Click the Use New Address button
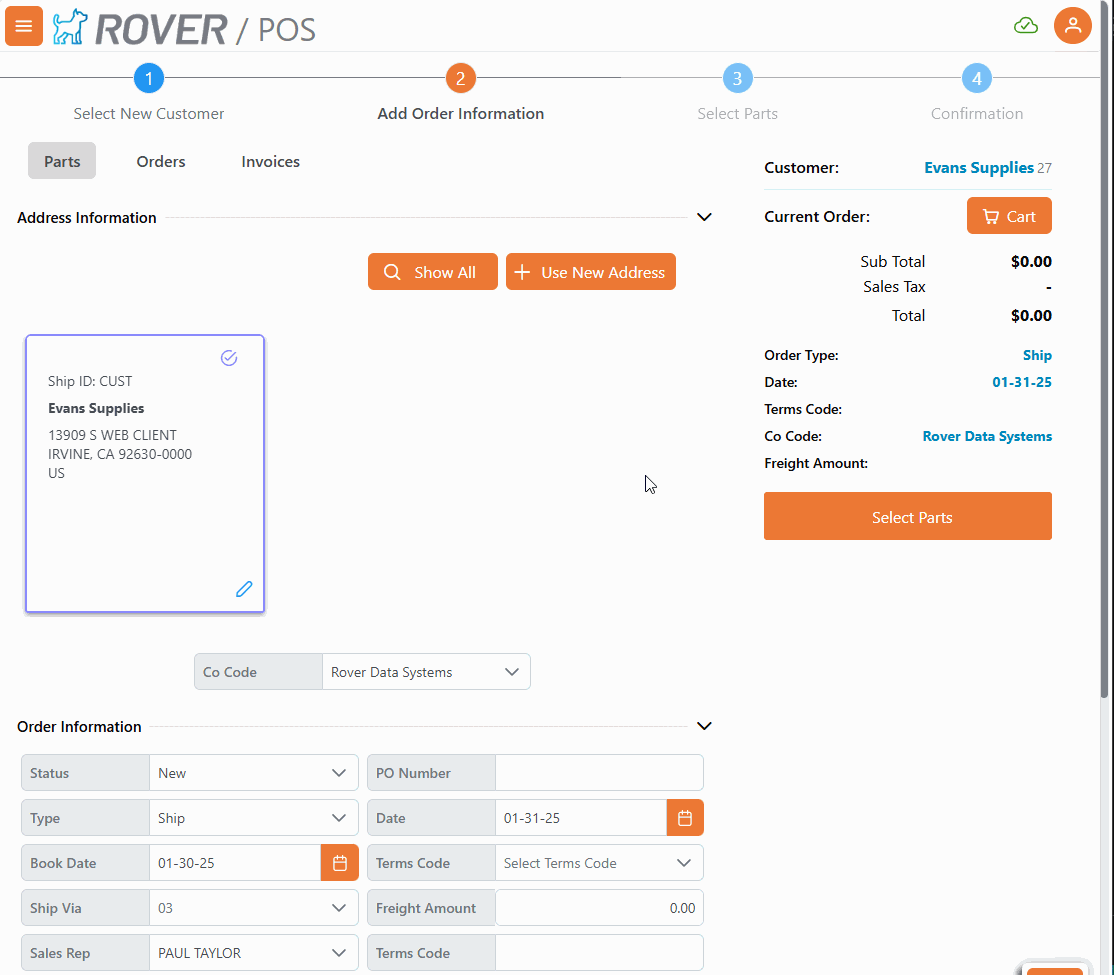The image size is (1114, 975). tap(590, 272)
